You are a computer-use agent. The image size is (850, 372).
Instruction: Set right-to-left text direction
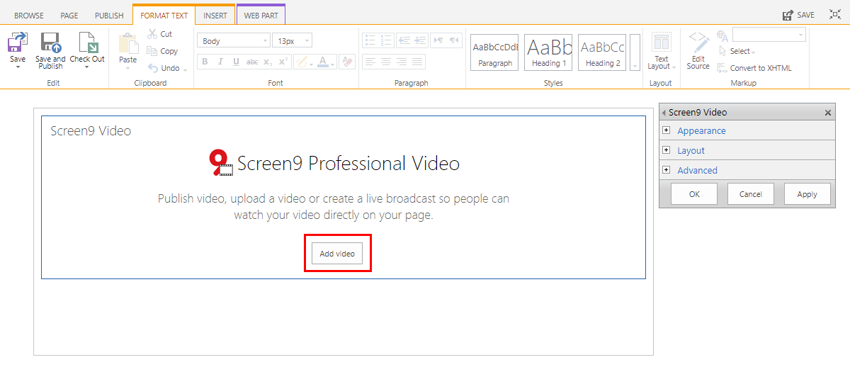[x=455, y=40]
